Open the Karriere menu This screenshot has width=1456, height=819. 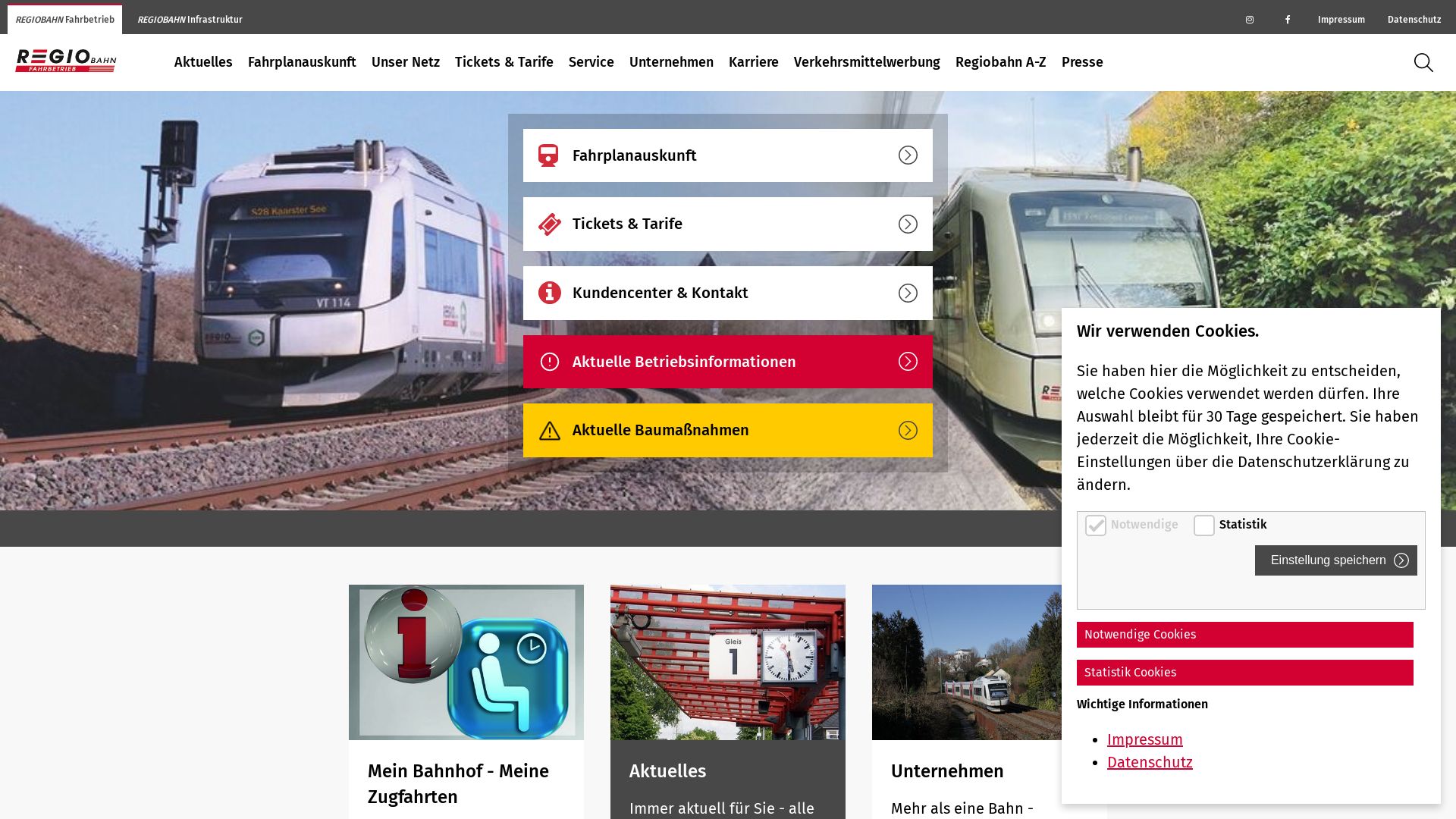pyautogui.click(x=754, y=62)
